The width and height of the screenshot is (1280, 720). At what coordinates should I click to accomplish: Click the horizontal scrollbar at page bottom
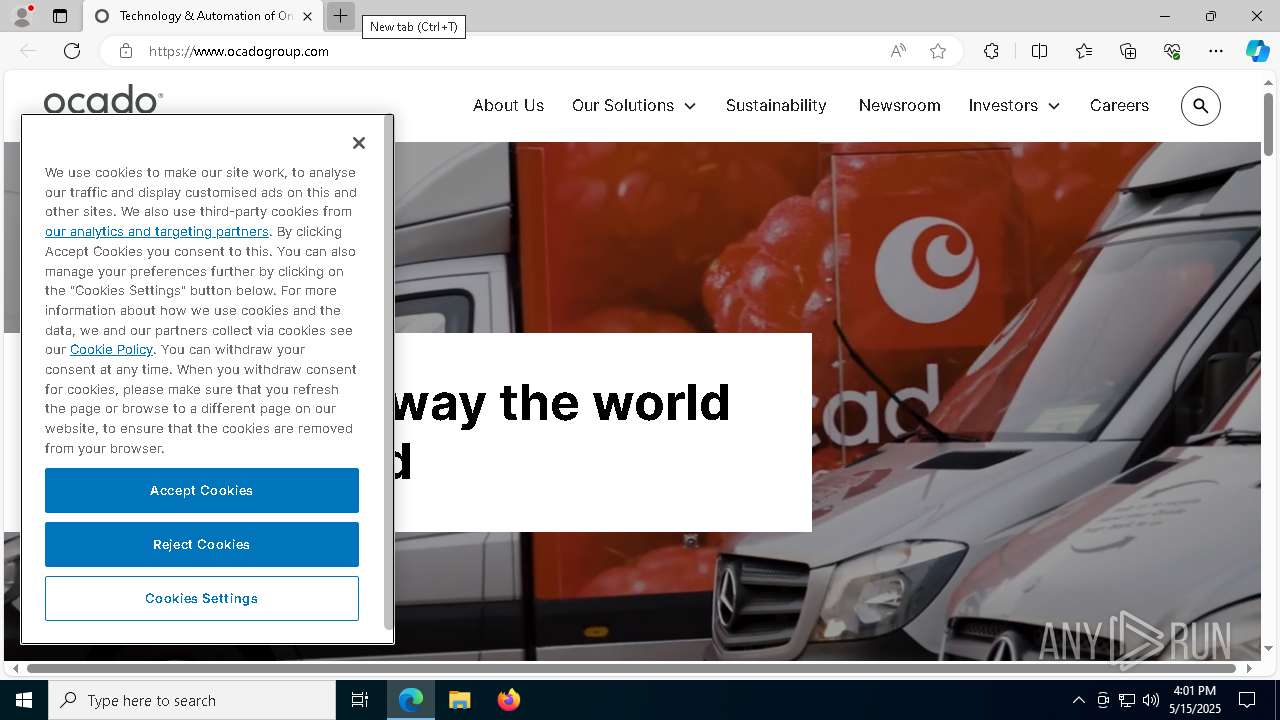(632, 668)
